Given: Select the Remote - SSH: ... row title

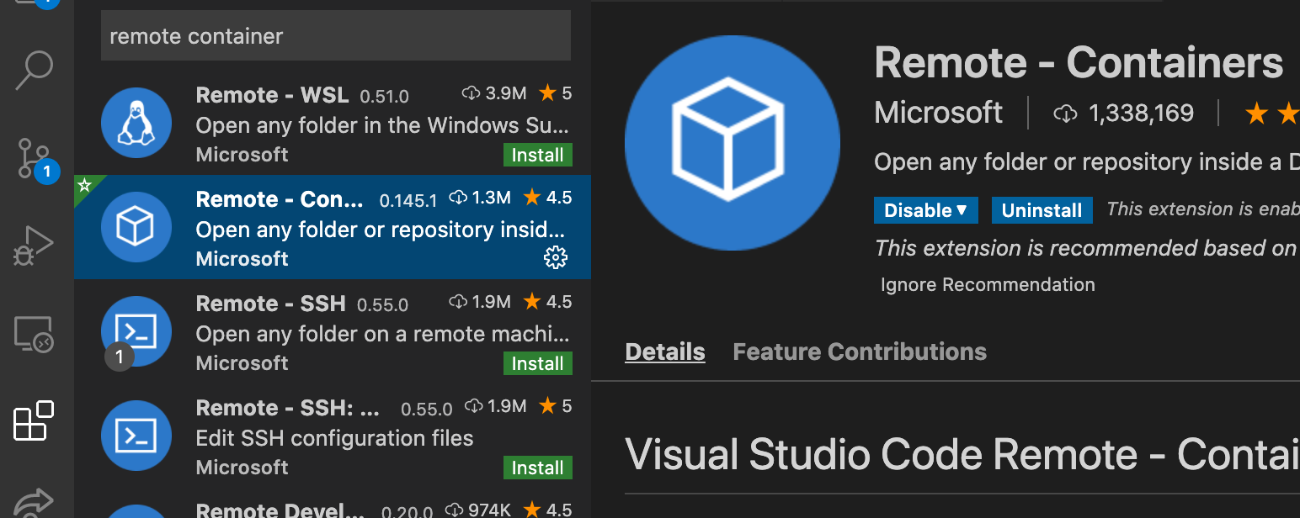Looking at the screenshot, I should 288,408.
